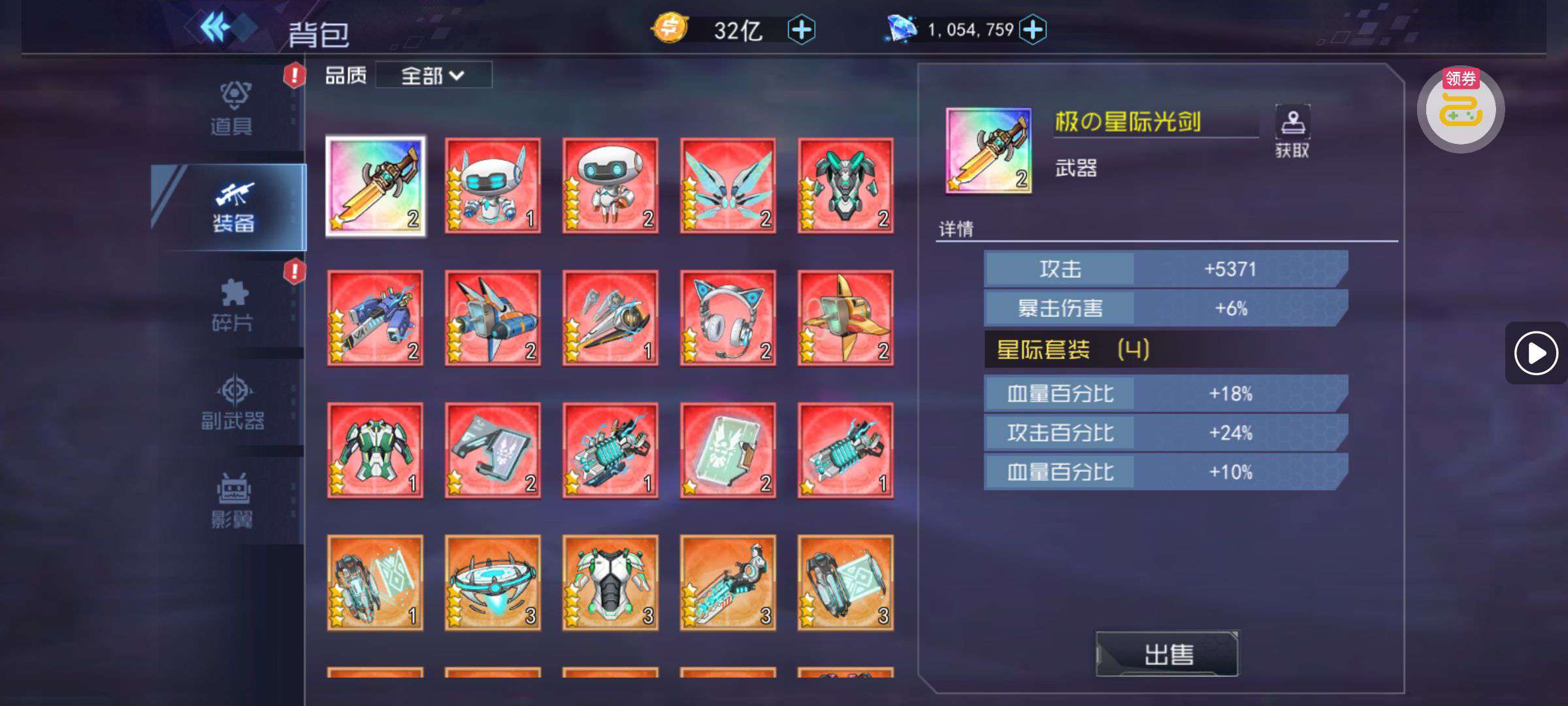Click the lightsword preview in detail panel
Viewport: 1568px width, 706px height.
(x=988, y=151)
